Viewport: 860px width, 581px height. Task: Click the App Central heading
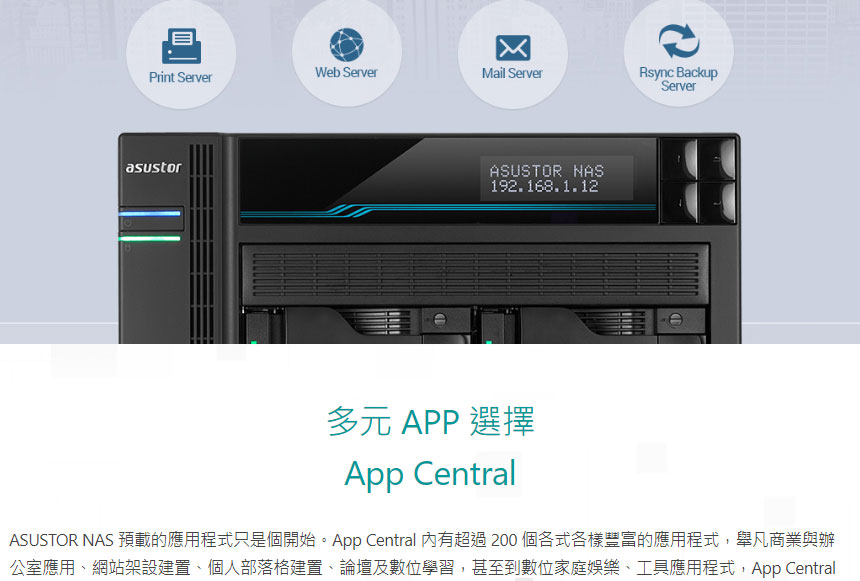click(430, 474)
